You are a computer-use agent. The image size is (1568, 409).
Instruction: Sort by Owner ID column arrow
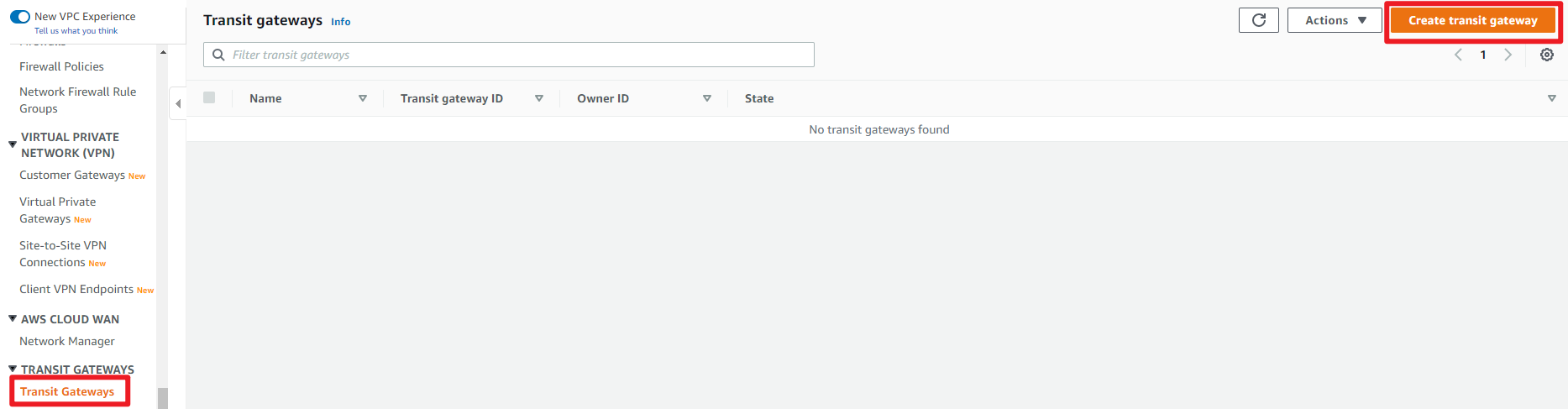(x=707, y=98)
